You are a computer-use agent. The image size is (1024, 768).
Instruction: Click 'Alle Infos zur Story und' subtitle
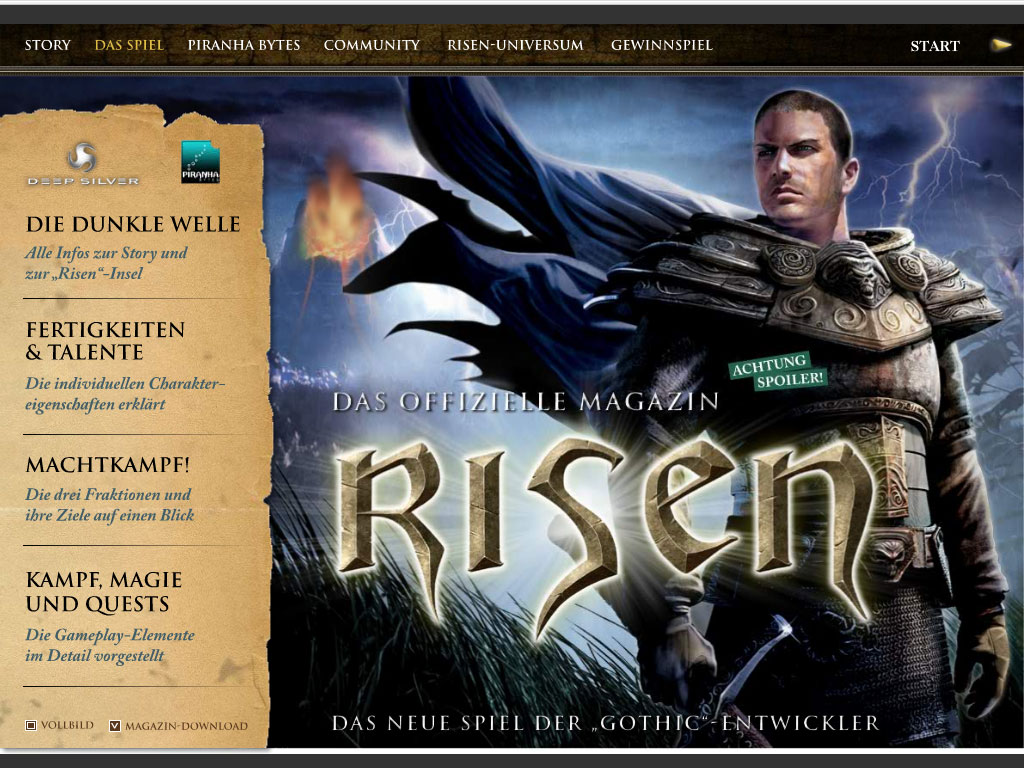[x=106, y=253]
